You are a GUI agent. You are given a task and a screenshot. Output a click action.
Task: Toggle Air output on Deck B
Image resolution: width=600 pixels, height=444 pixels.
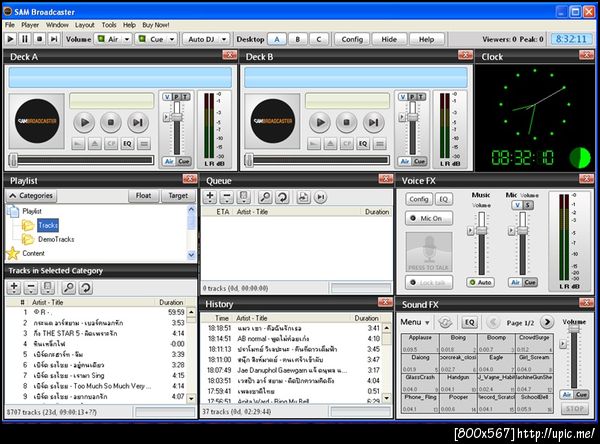(x=405, y=162)
